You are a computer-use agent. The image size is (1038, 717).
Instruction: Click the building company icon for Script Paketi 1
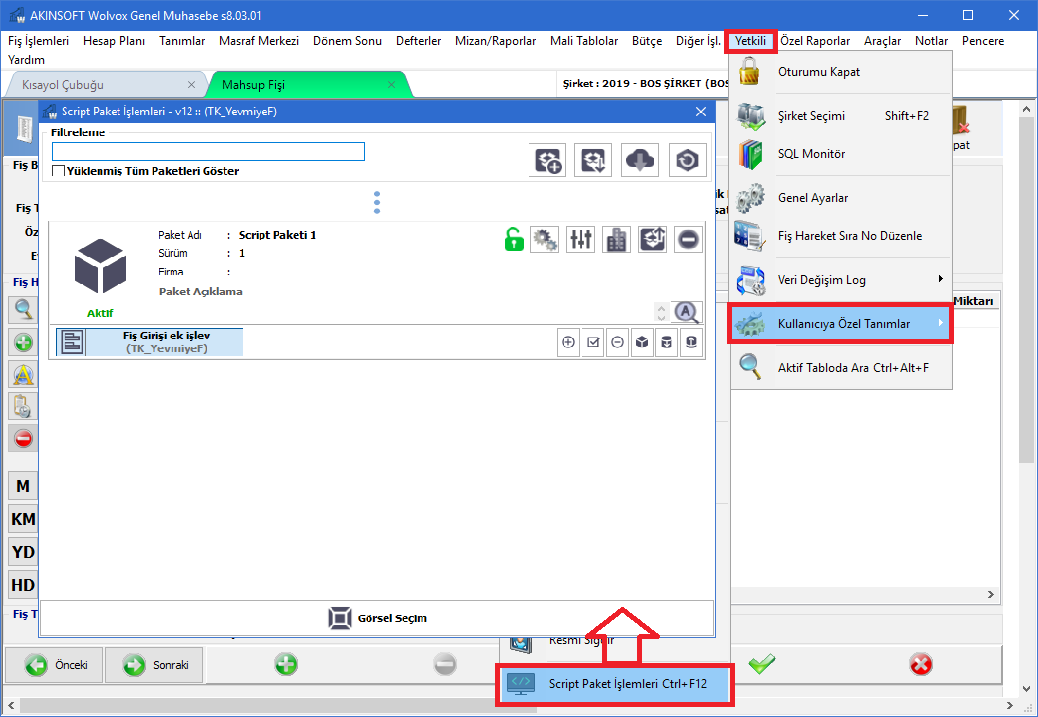point(616,239)
